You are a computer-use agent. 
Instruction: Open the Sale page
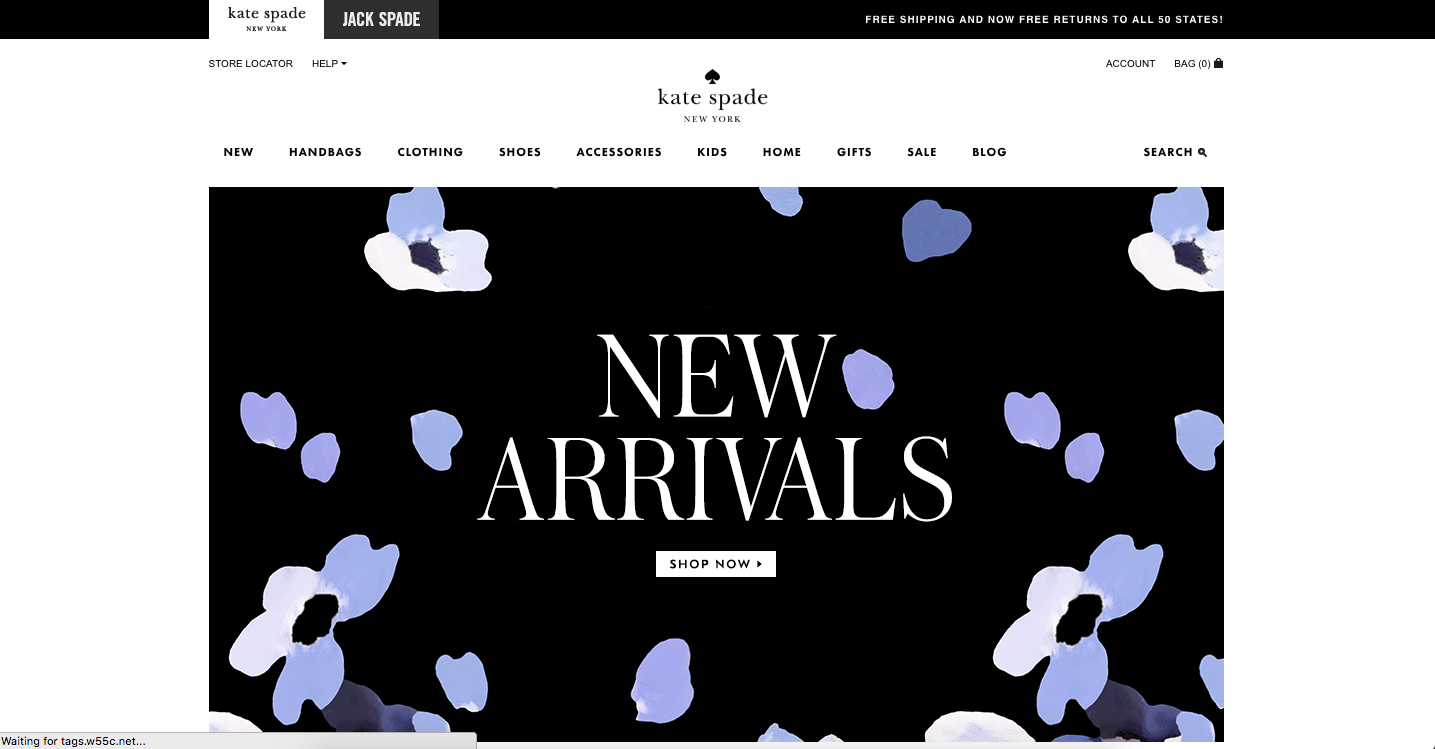tap(922, 152)
